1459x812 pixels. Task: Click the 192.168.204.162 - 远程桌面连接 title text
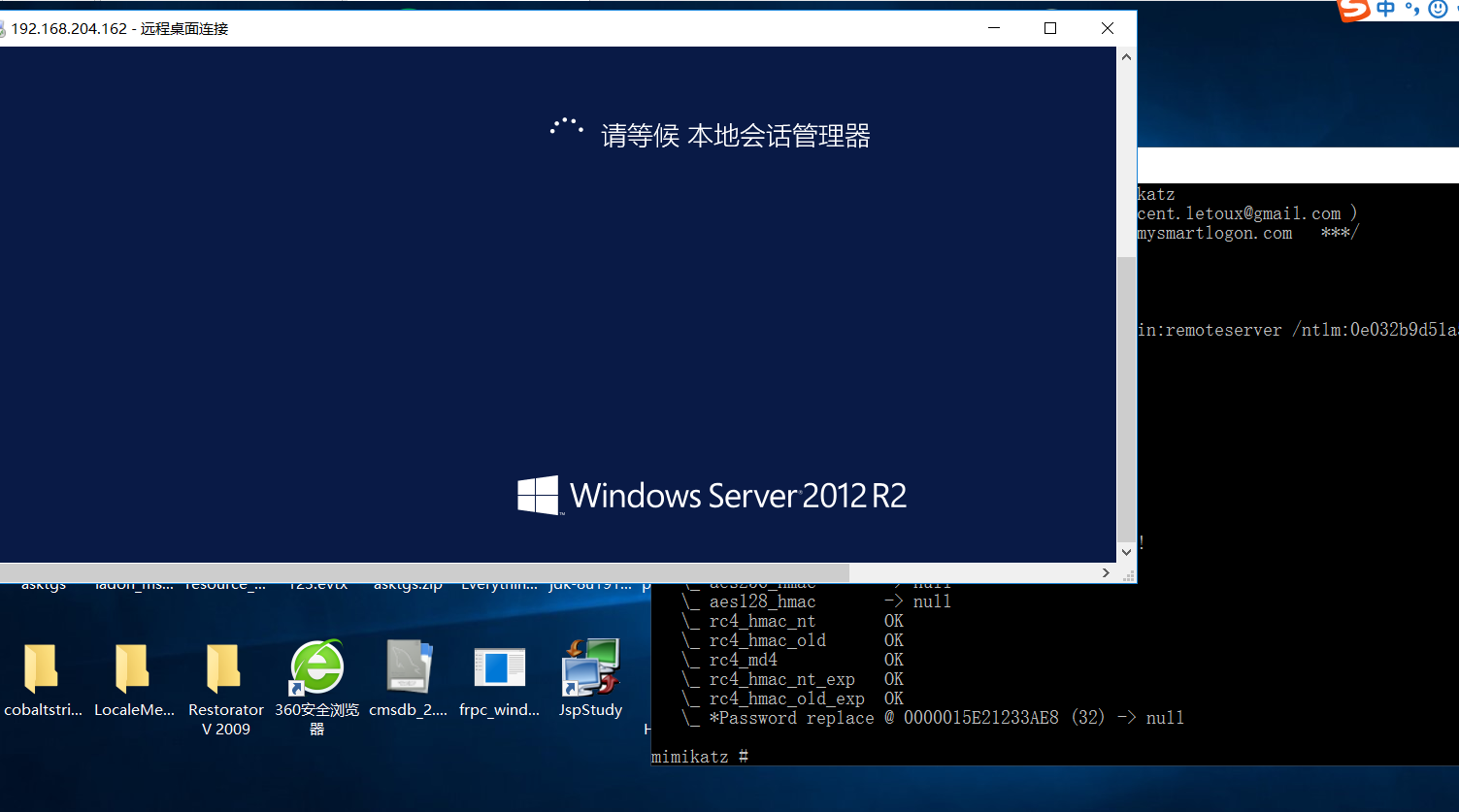pos(119,29)
